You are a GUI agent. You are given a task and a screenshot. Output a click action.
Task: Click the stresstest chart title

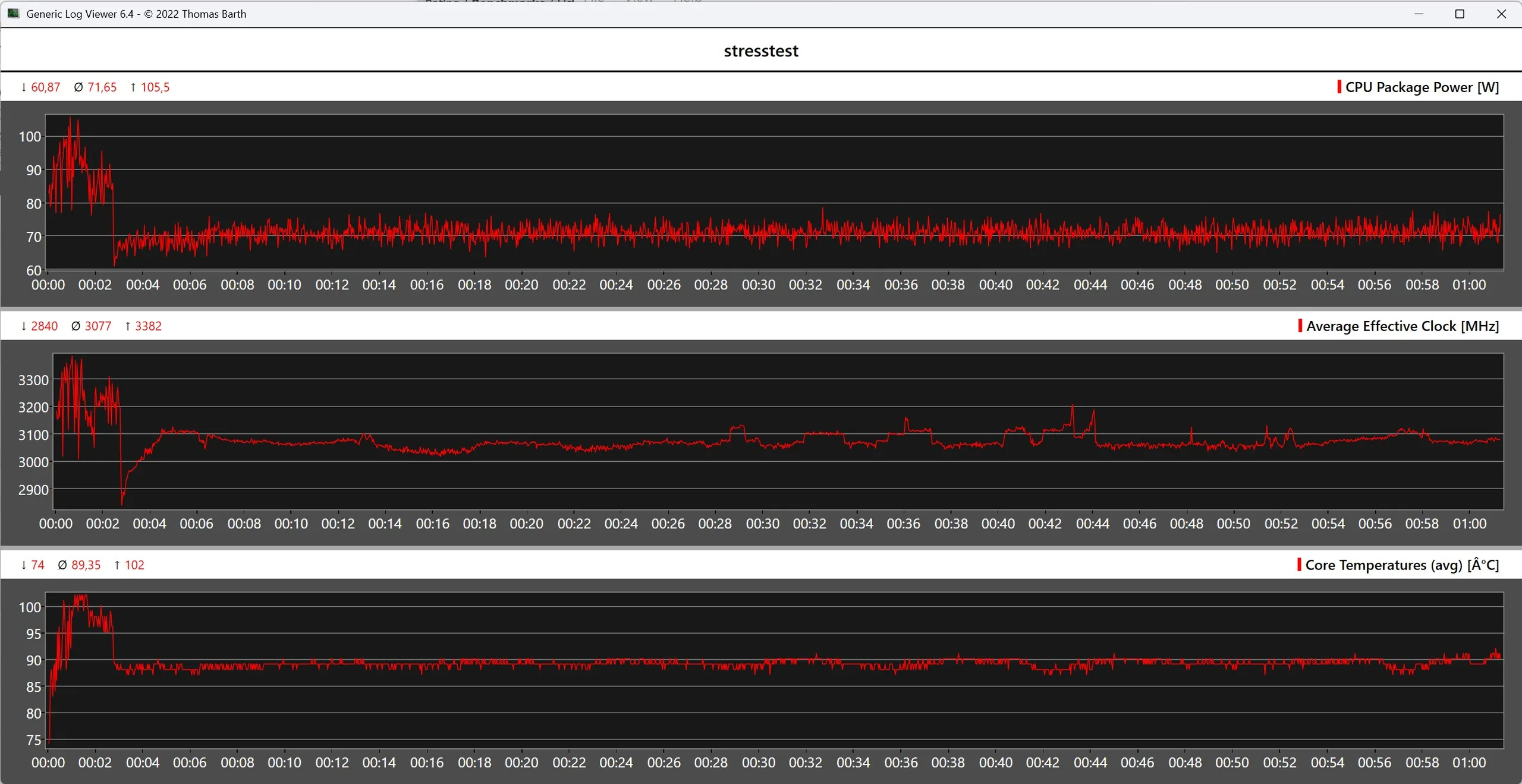[x=760, y=51]
